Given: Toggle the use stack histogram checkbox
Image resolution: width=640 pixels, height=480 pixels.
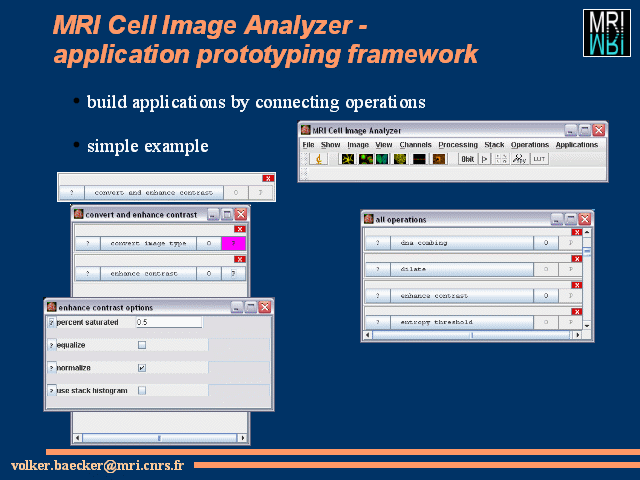Looking at the screenshot, I should (x=142, y=391).
